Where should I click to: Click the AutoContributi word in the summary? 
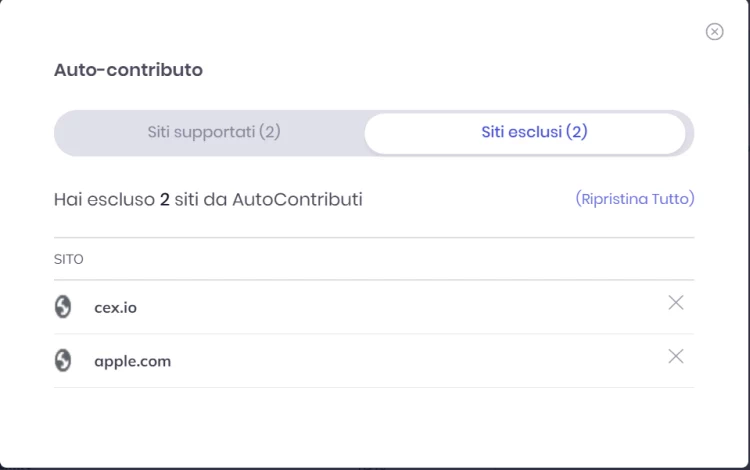pos(297,199)
